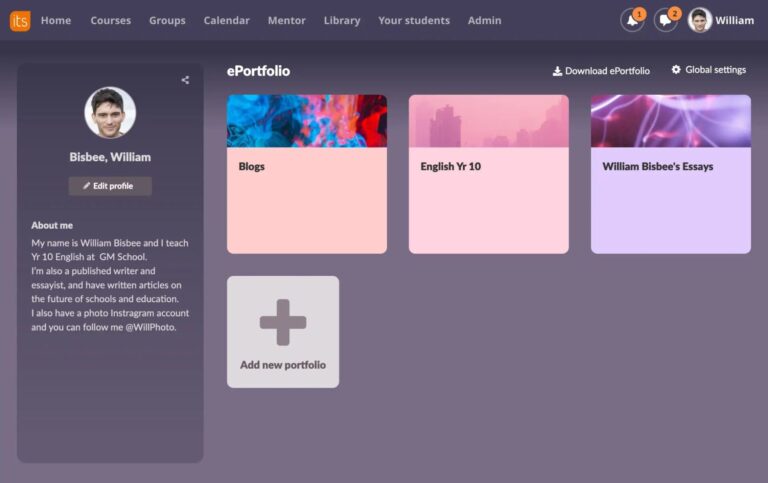Click the large profile photo of William

point(110,112)
